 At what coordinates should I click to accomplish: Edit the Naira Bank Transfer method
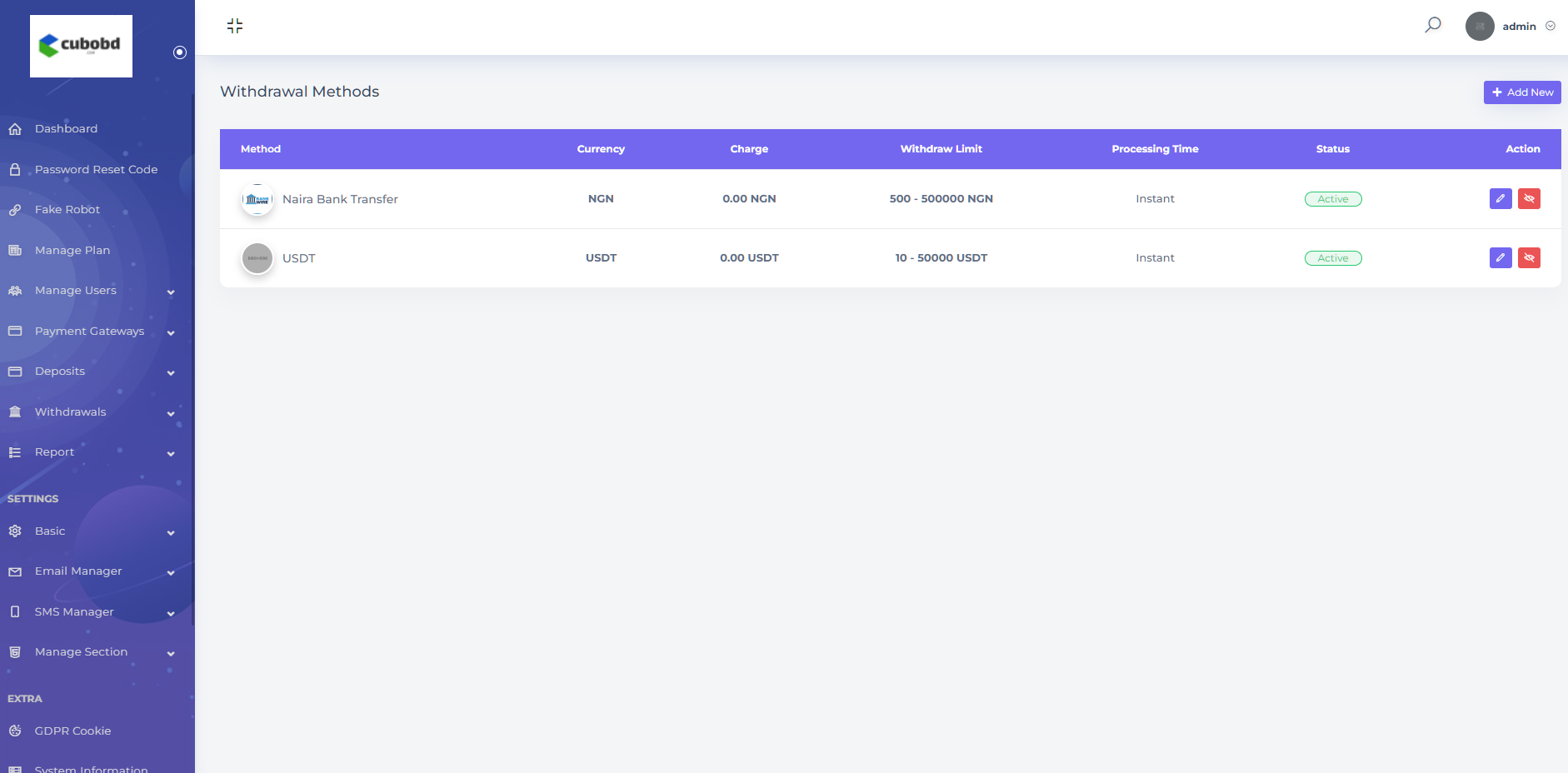1500,198
